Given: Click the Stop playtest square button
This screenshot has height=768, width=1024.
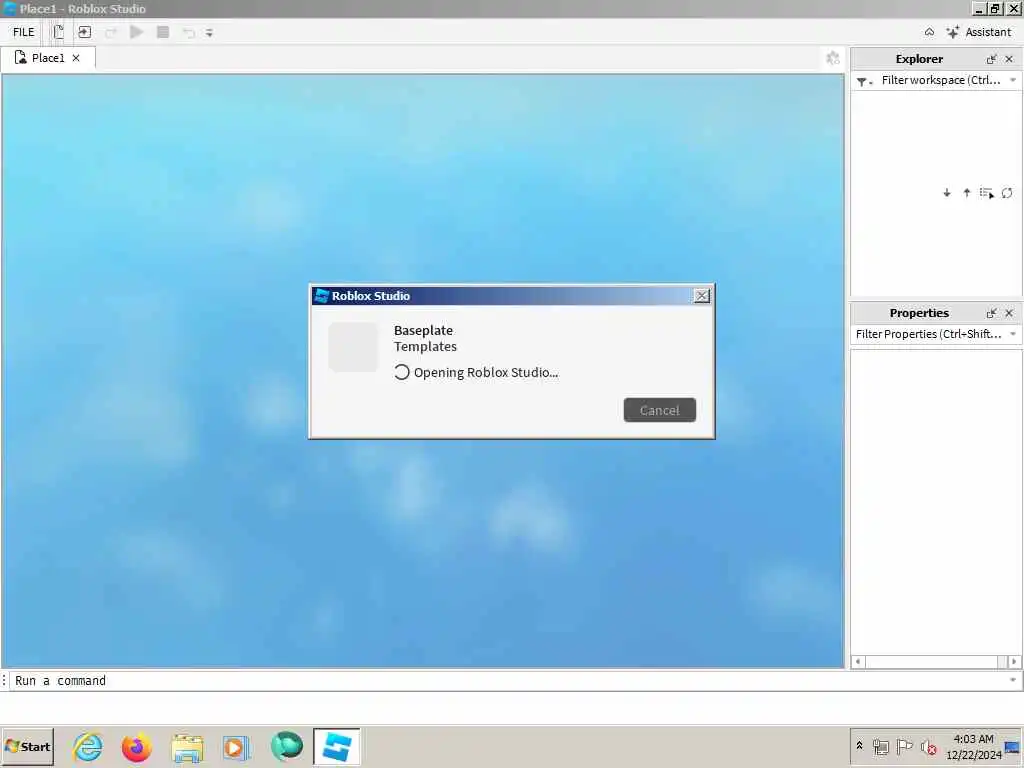Looking at the screenshot, I should click(163, 32).
